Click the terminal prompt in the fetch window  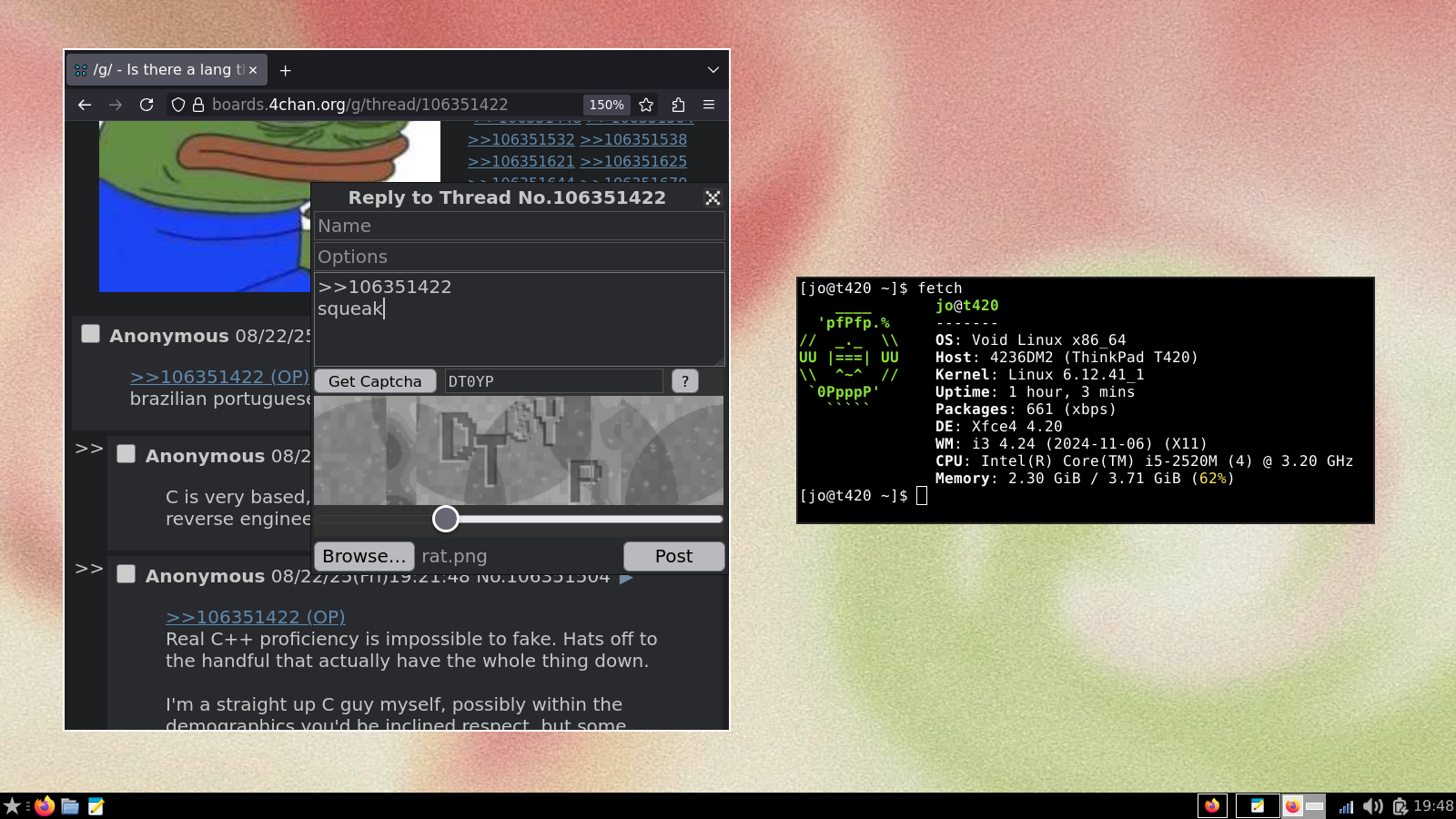[854, 496]
